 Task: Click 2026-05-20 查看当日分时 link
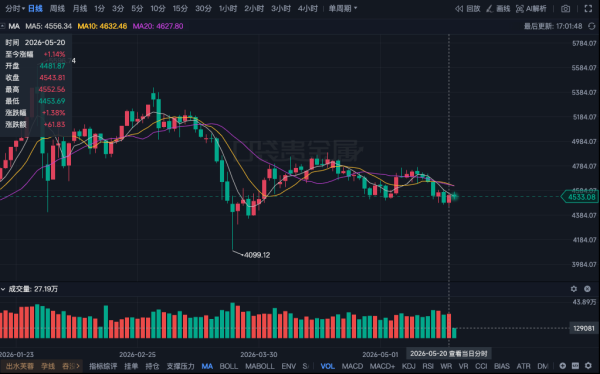pyautogui.click(x=449, y=354)
